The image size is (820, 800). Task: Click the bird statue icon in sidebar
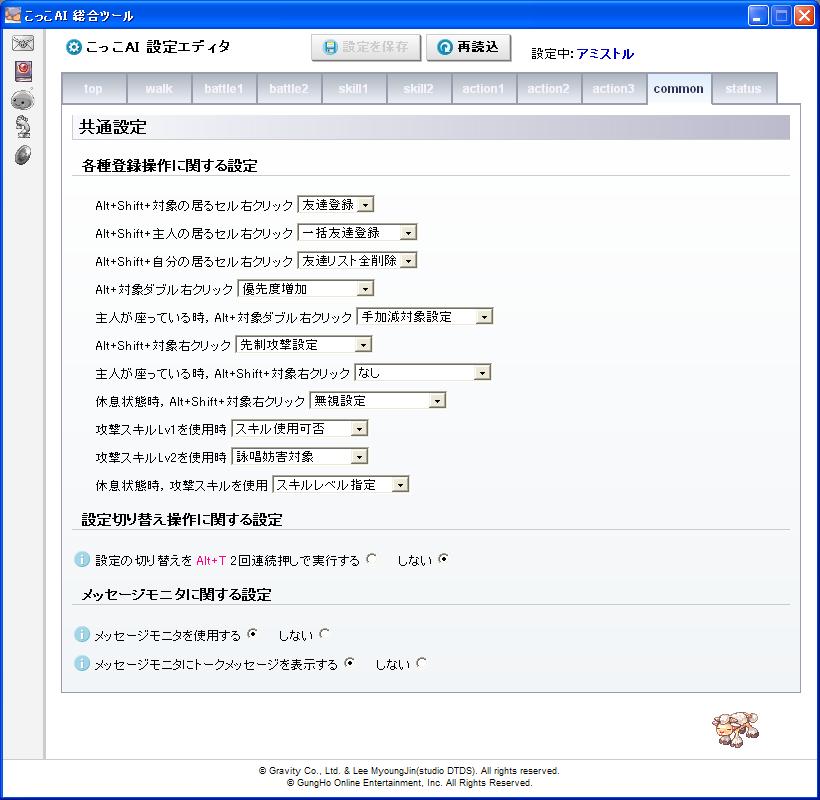point(22,126)
